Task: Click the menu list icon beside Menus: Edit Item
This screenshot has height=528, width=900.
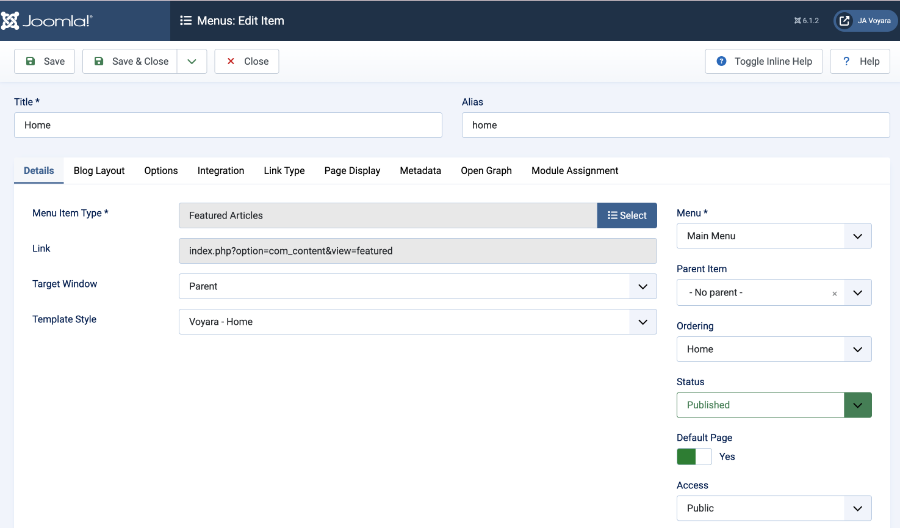Action: coord(185,21)
